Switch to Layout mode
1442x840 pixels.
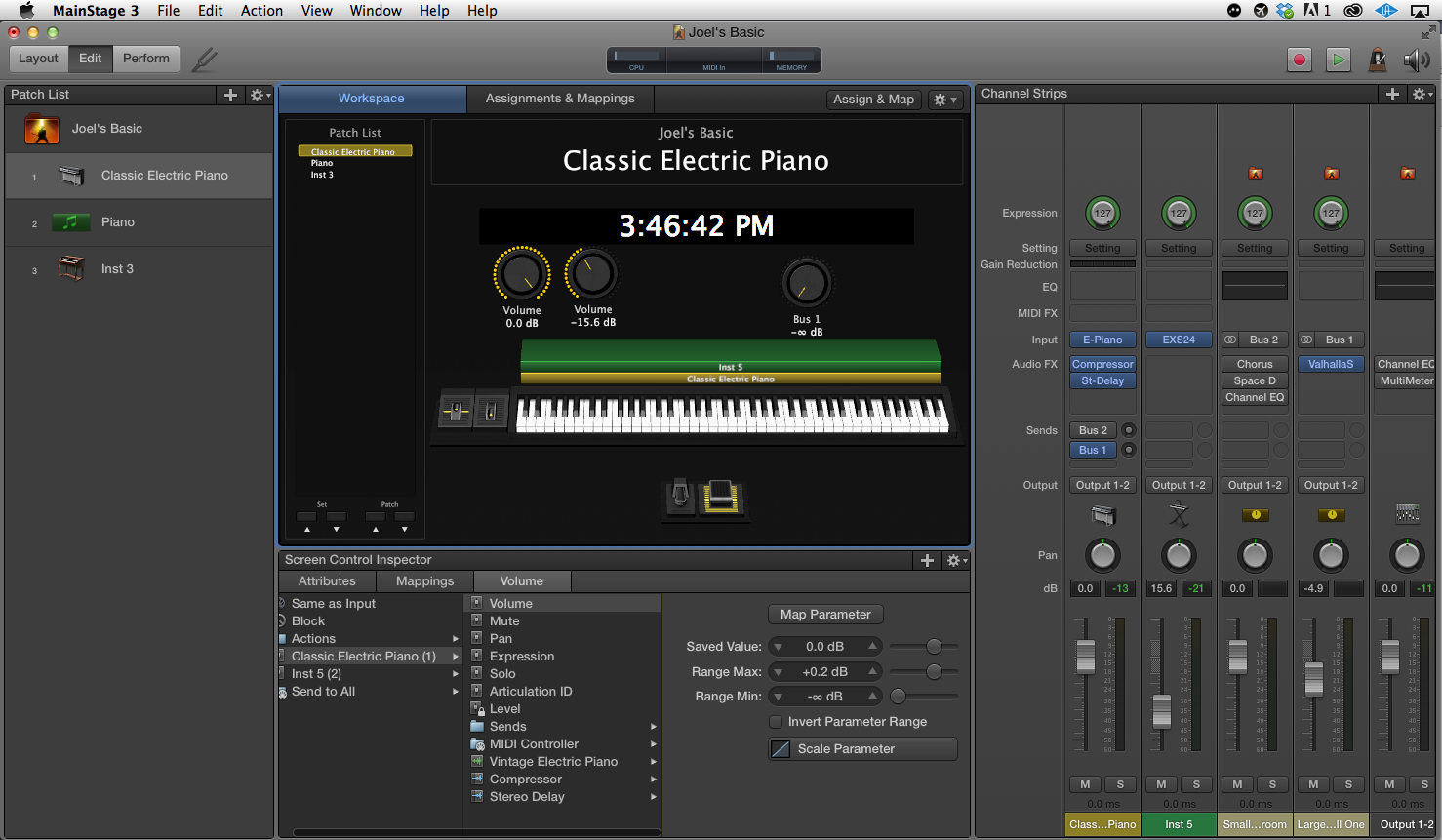[38, 59]
